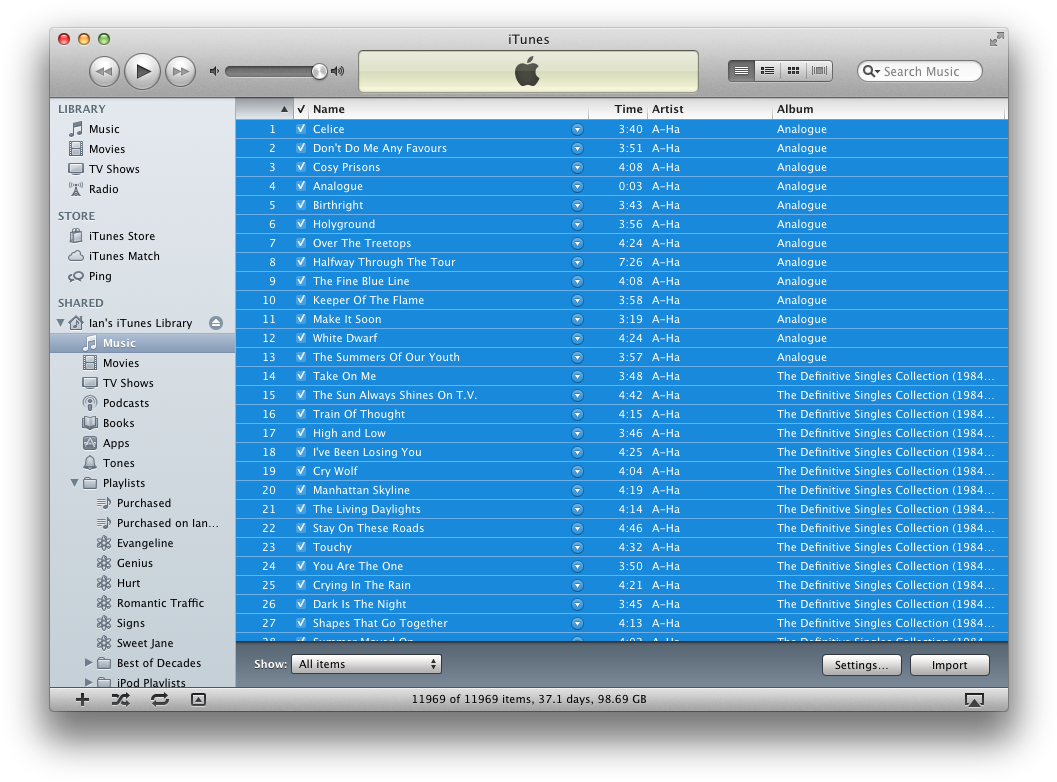The height and width of the screenshot is (782, 1057).
Task: Expand the Best of Decades folder
Action: pos(88,662)
